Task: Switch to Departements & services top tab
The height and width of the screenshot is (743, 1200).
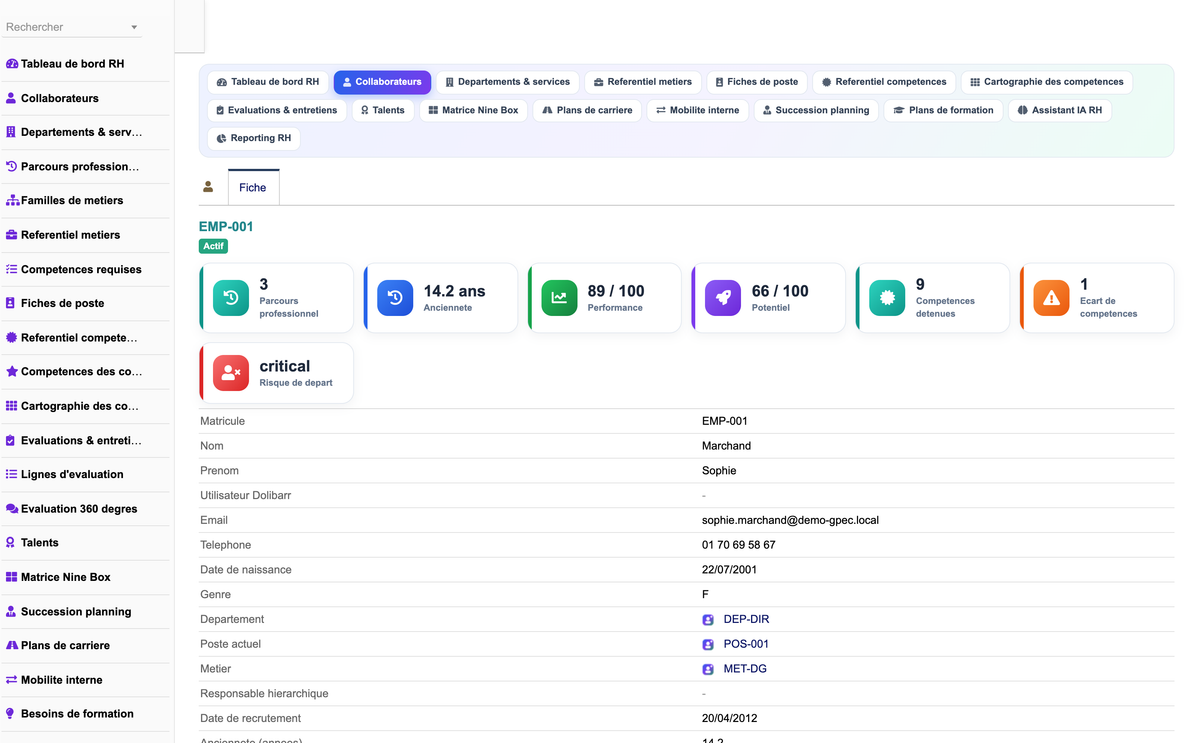Action: click(x=508, y=82)
